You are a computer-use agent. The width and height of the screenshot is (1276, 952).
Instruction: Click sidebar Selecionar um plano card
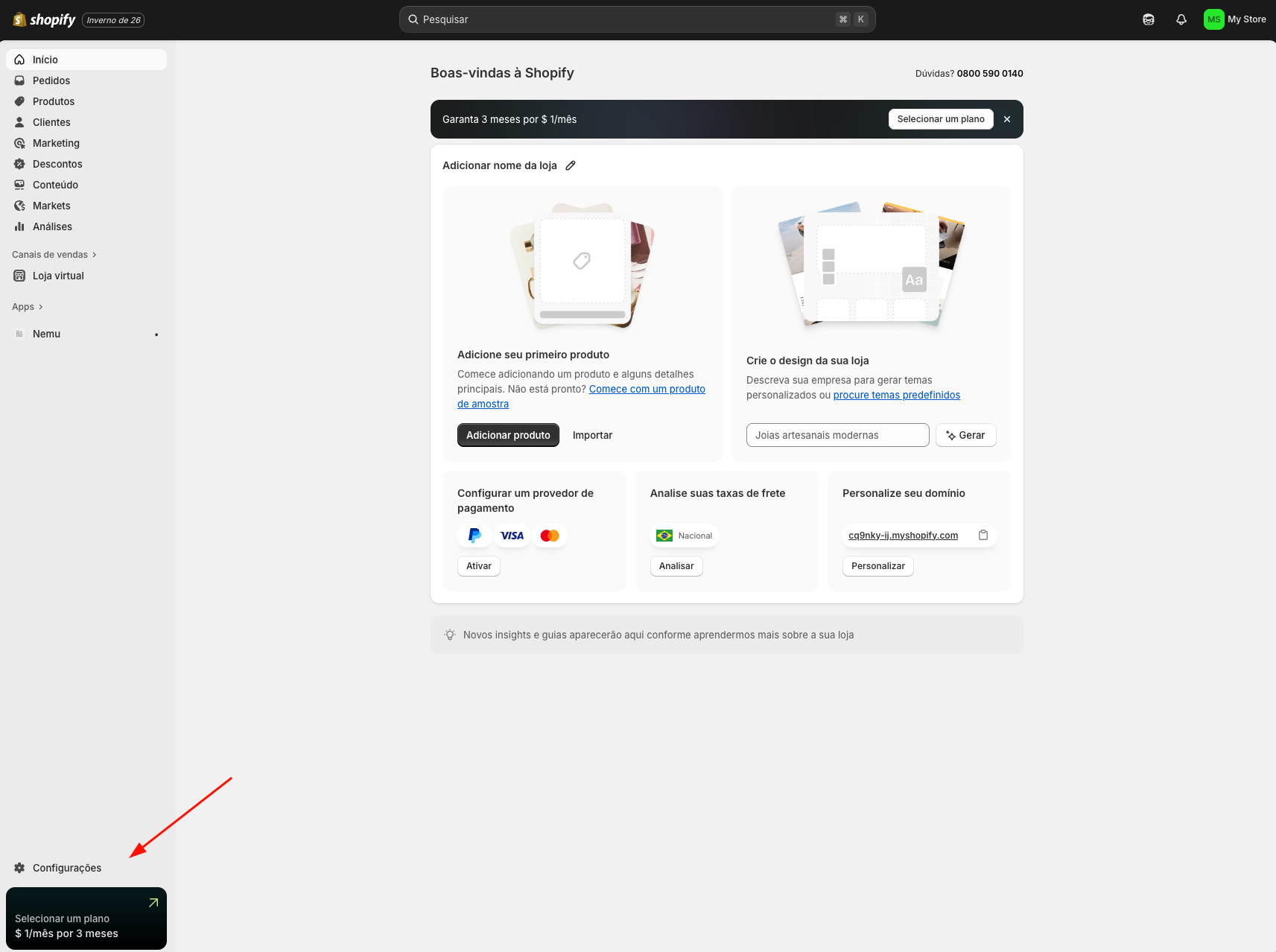click(x=86, y=918)
